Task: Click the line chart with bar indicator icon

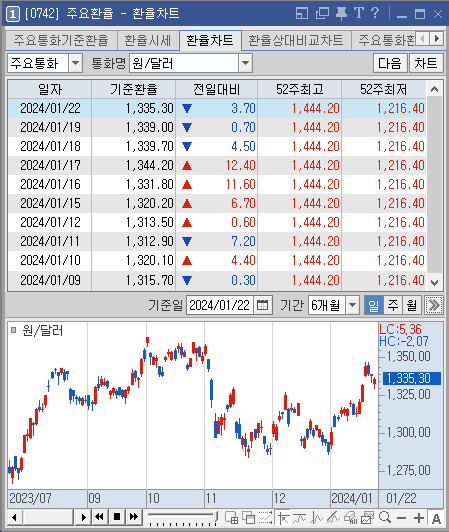Action: [x=300, y=518]
